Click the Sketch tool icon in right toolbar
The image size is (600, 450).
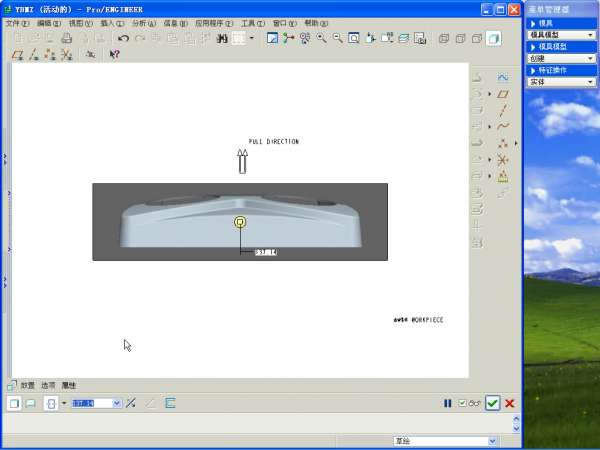click(x=503, y=78)
